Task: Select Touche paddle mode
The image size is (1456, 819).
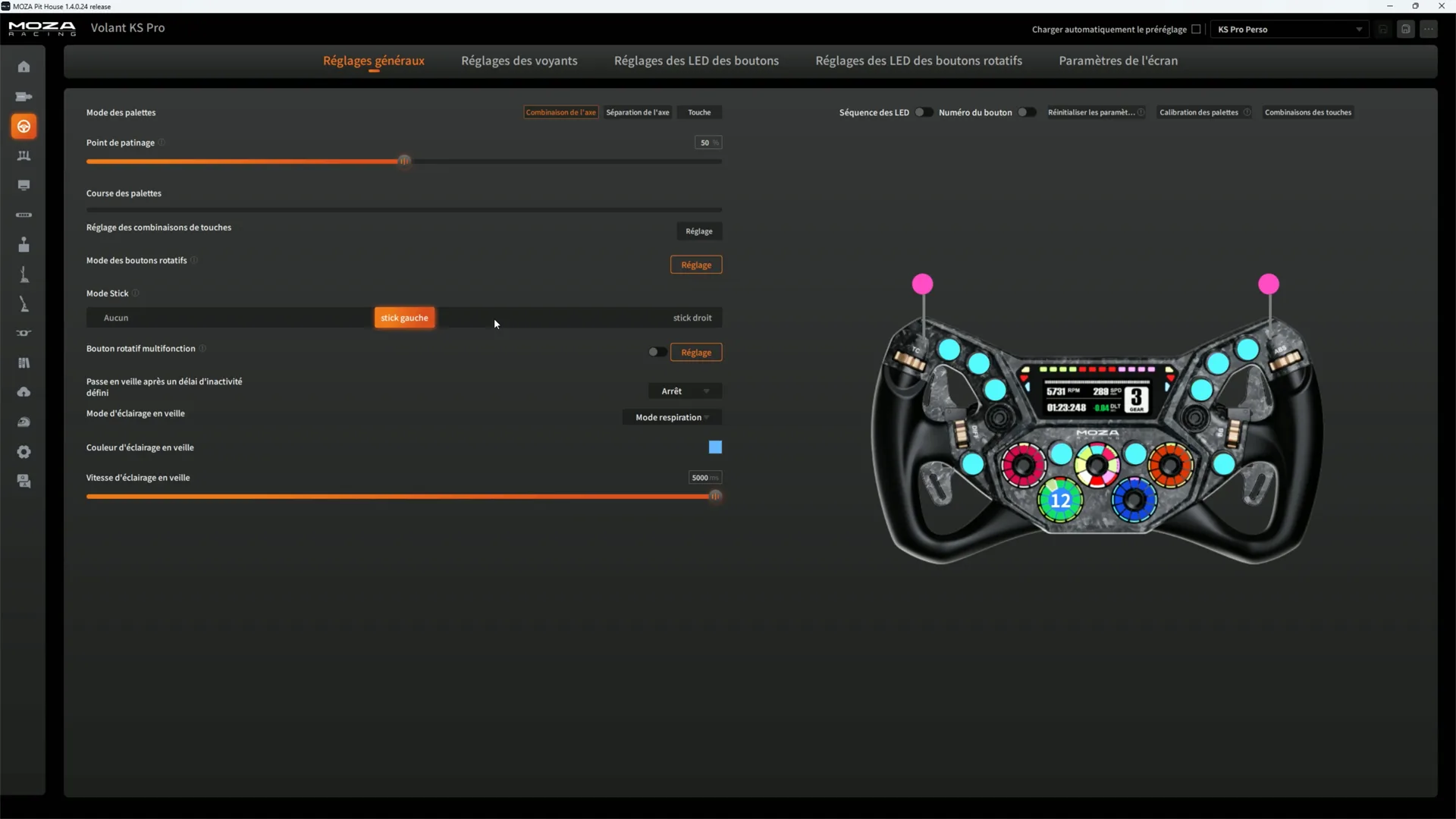Action: coord(699,112)
